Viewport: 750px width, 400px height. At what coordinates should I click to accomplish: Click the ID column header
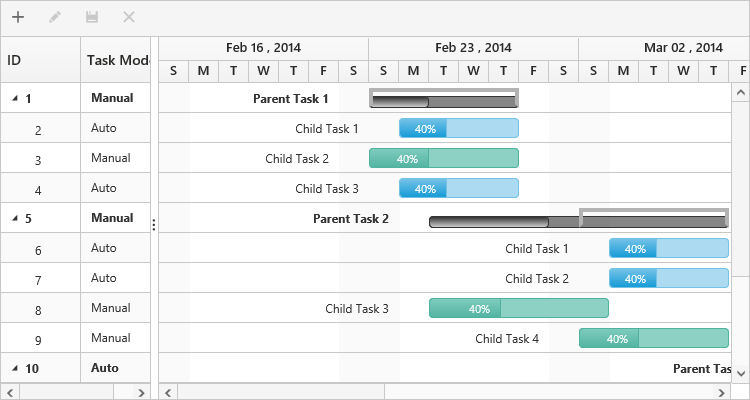tap(40, 60)
